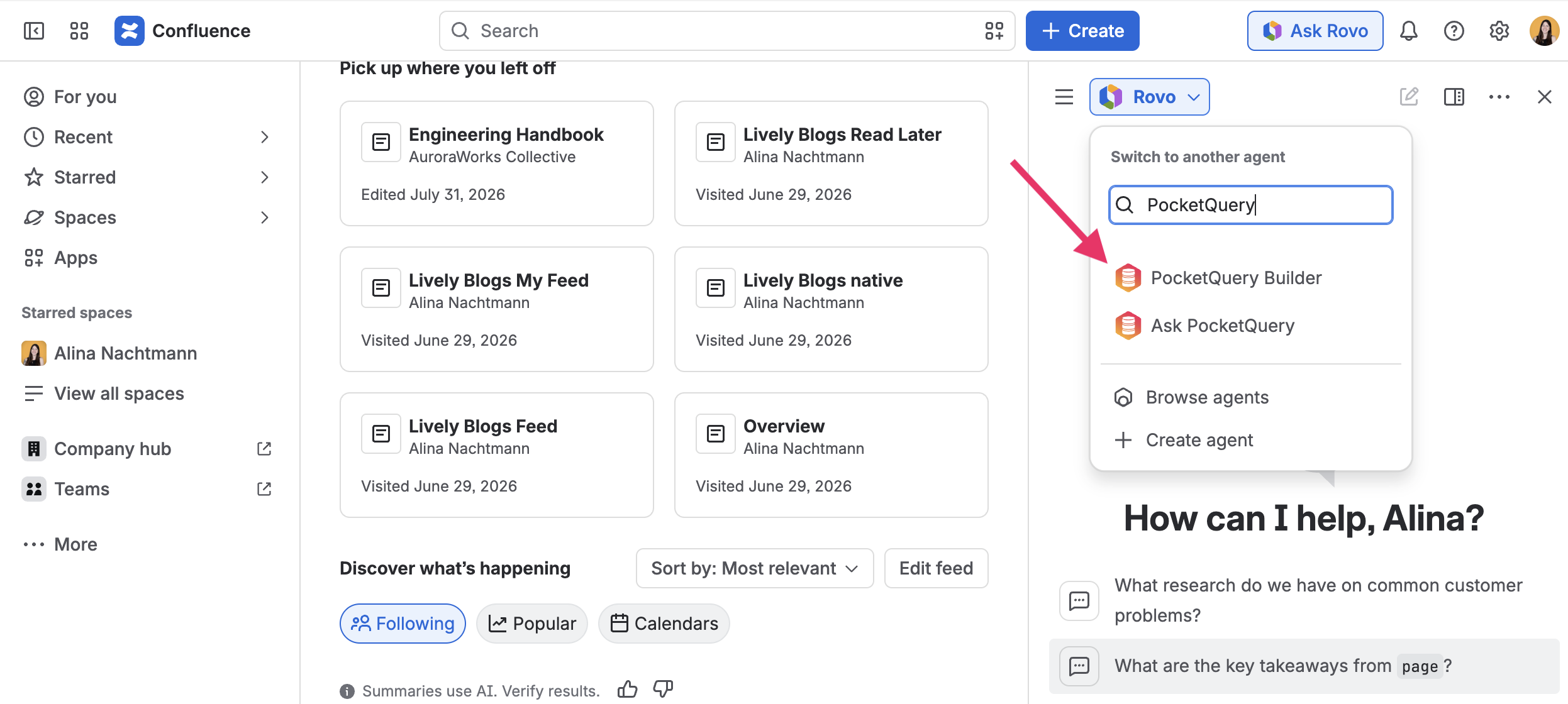The width and height of the screenshot is (1568, 704).
Task: Open the Lively Blogs native card
Action: click(x=831, y=309)
